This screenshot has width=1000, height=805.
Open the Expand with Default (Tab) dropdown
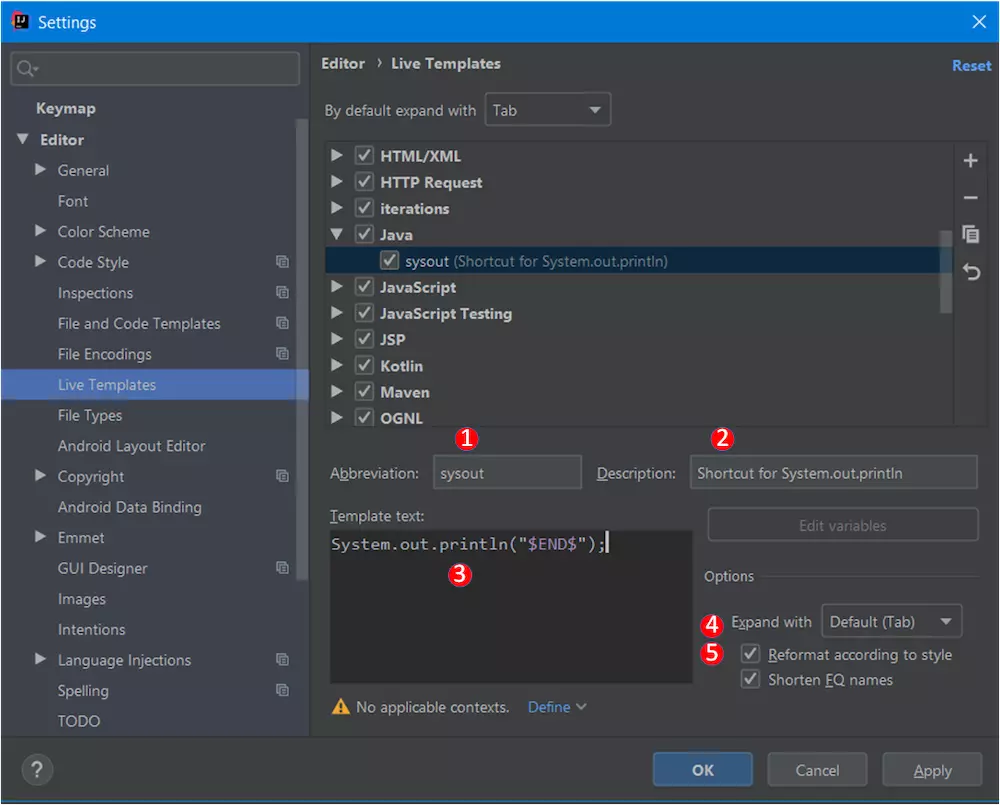(x=892, y=621)
